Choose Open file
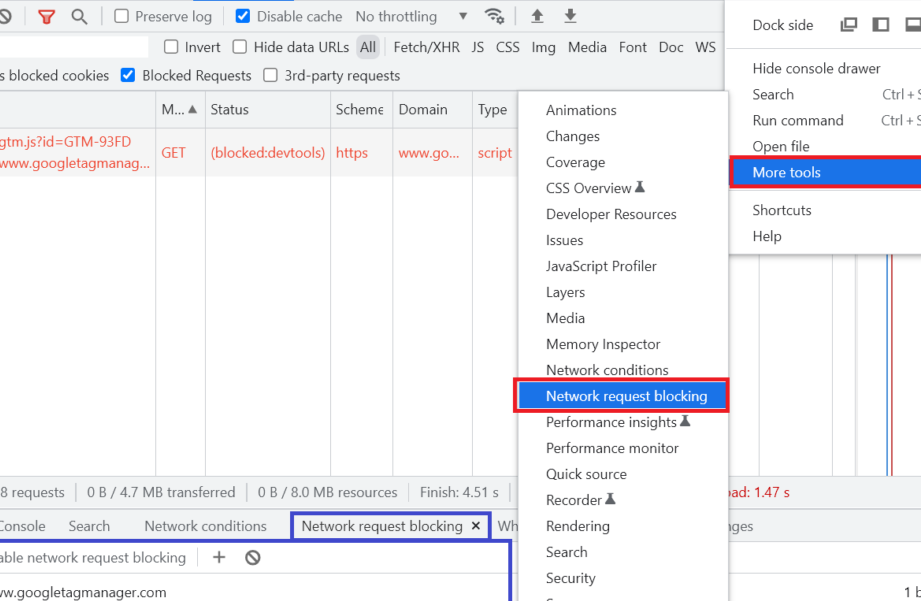This screenshot has height=601, width=921. tap(826, 146)
